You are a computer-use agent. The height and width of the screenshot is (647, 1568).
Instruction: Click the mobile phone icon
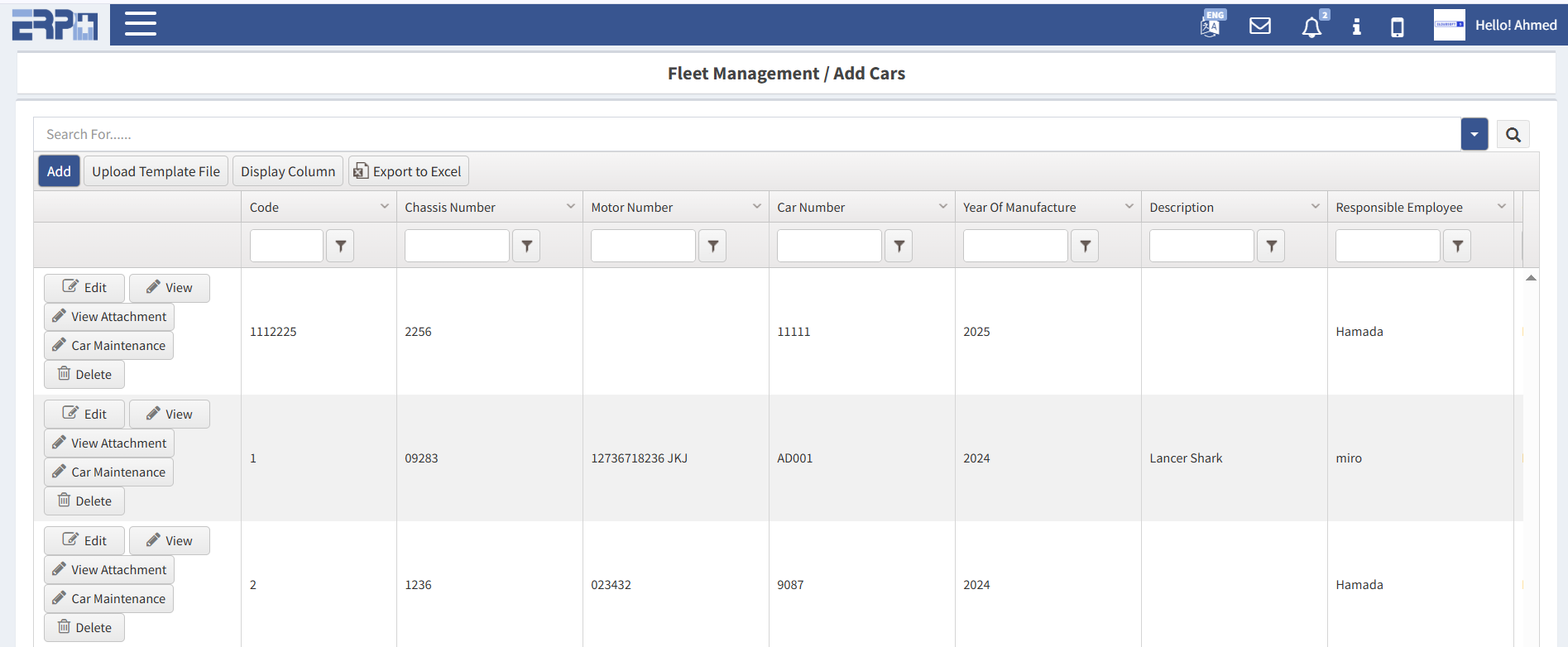1397,27
